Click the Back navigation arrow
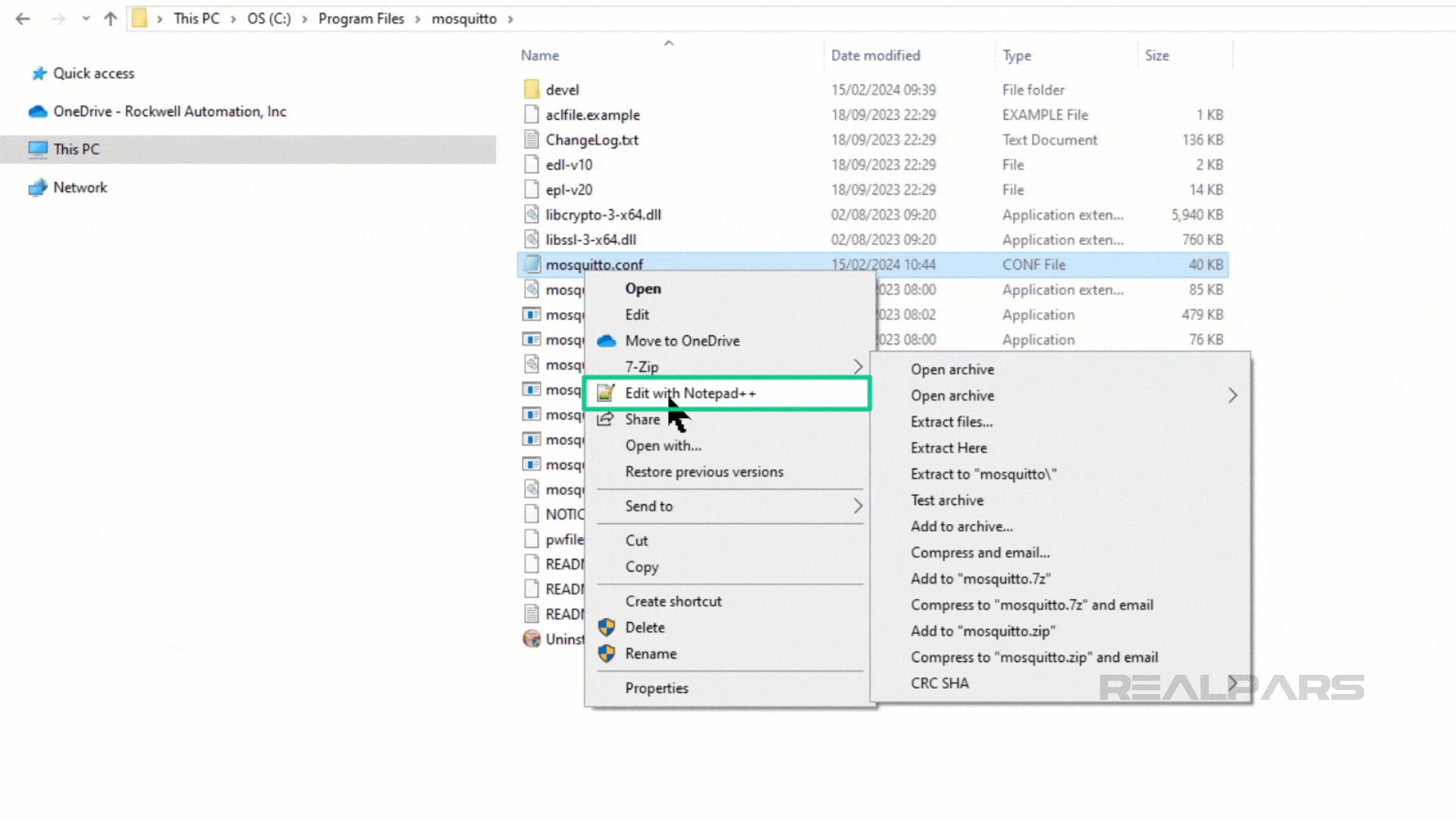This screenshot has height=819, width=1456. coord(23,19)
